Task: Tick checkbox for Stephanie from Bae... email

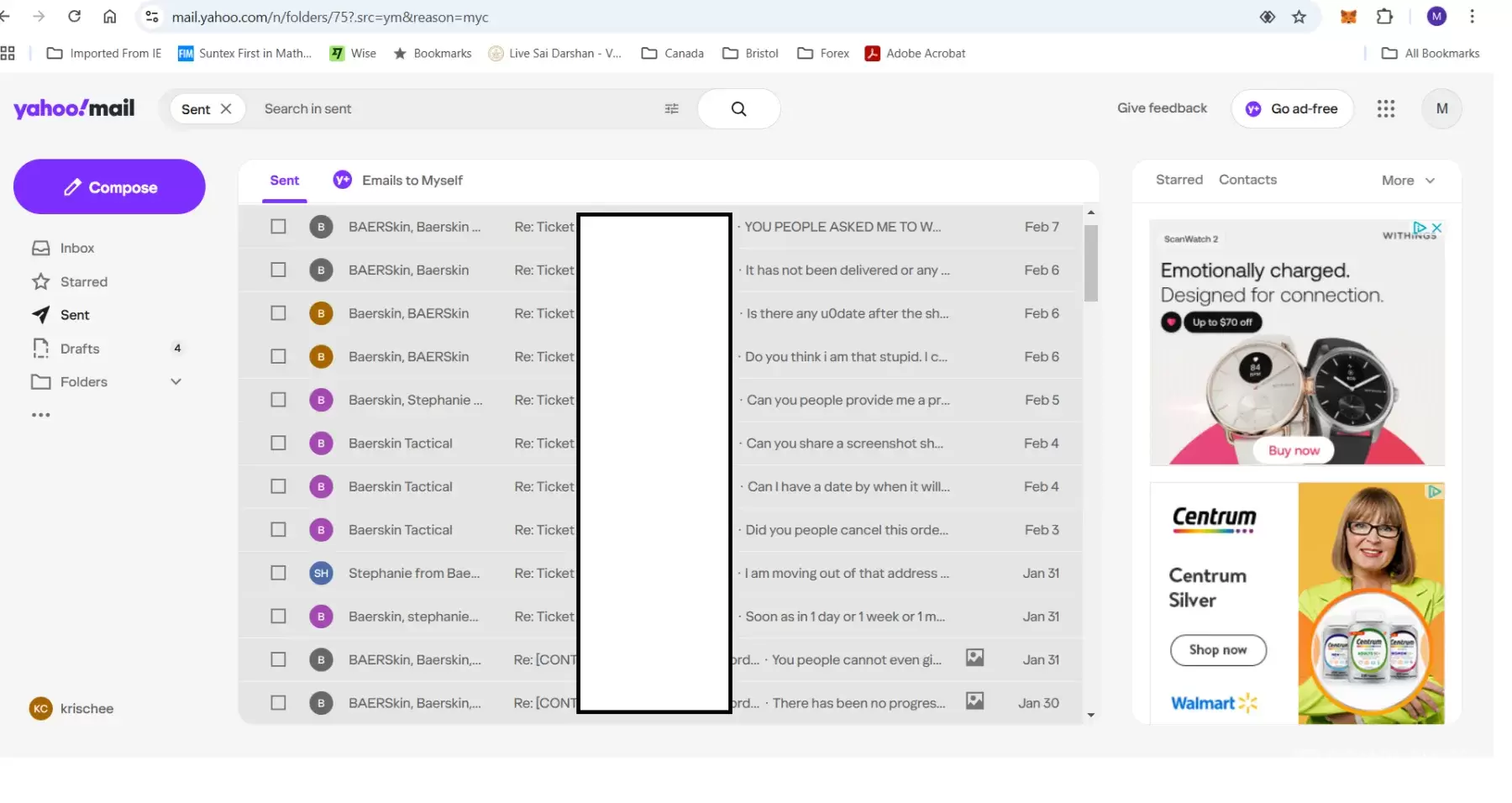Action: pyautogui.click(x=278, y=573)
